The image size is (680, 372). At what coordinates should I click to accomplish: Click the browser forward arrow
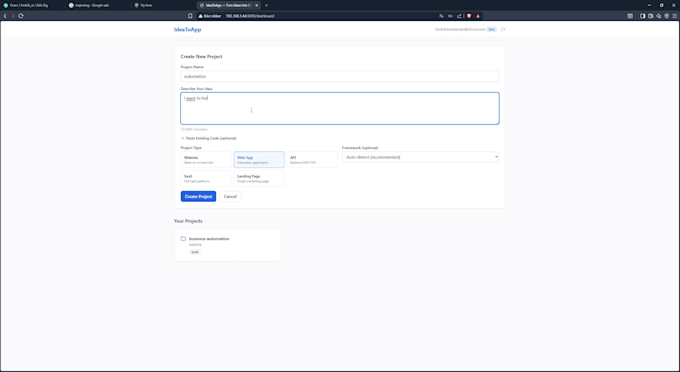tap(13, 16)
